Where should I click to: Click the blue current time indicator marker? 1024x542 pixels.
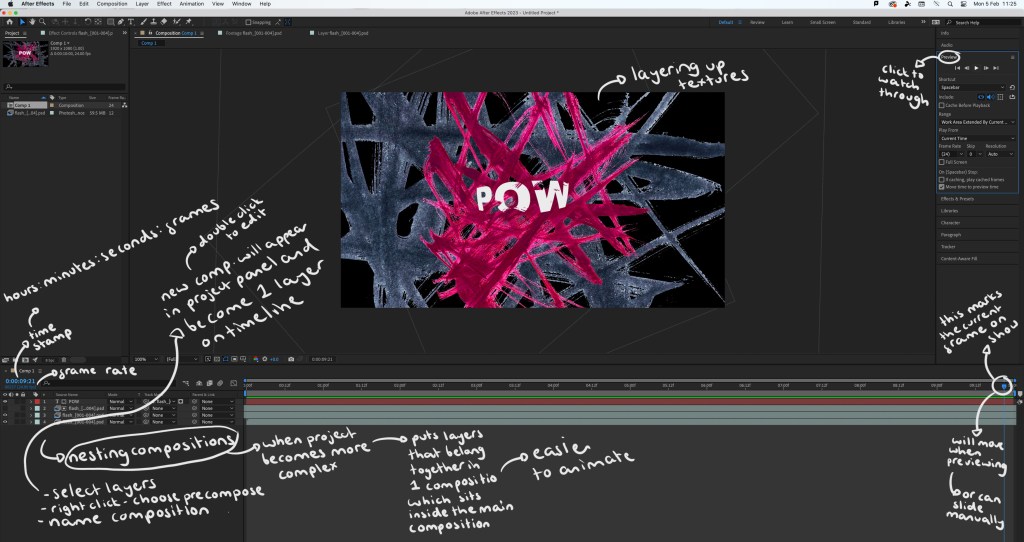(1004, 386)
